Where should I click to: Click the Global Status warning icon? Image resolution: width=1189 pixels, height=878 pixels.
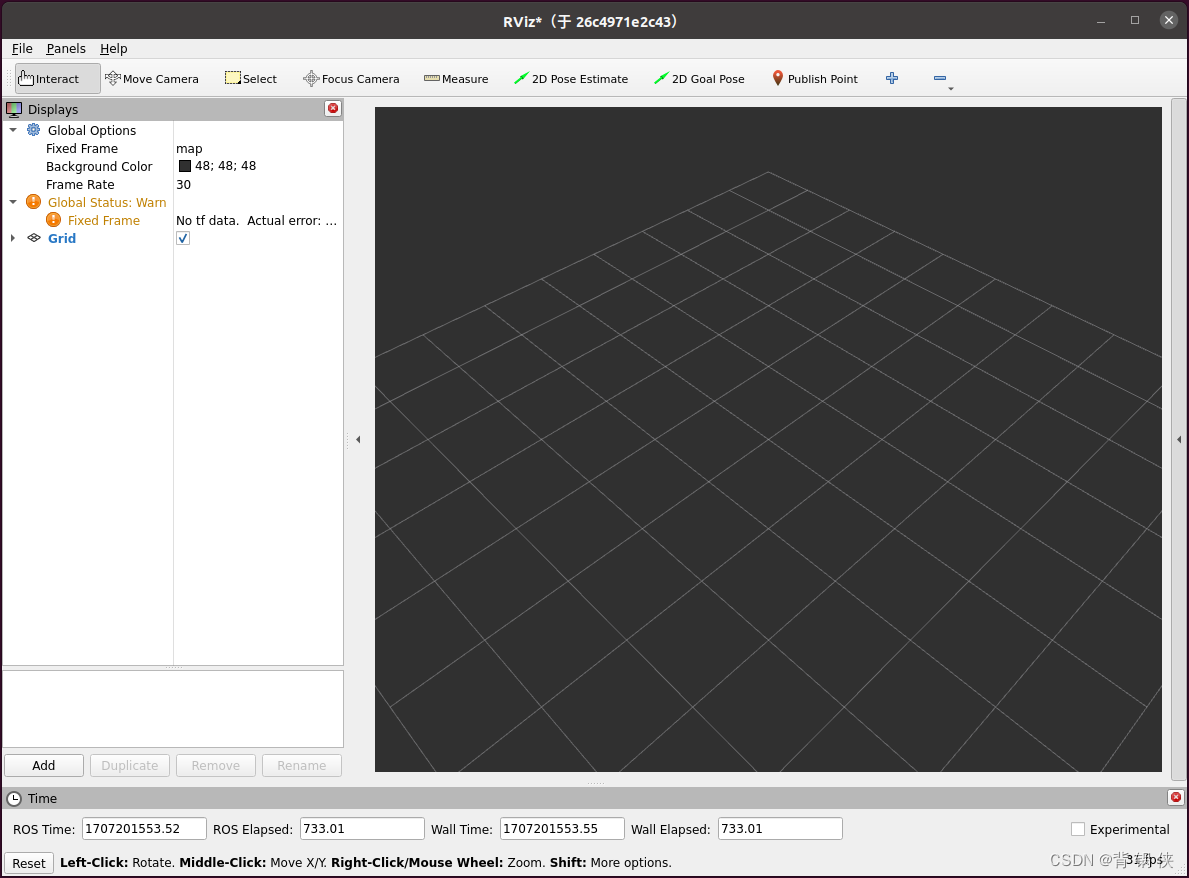(x=33, y=202)
